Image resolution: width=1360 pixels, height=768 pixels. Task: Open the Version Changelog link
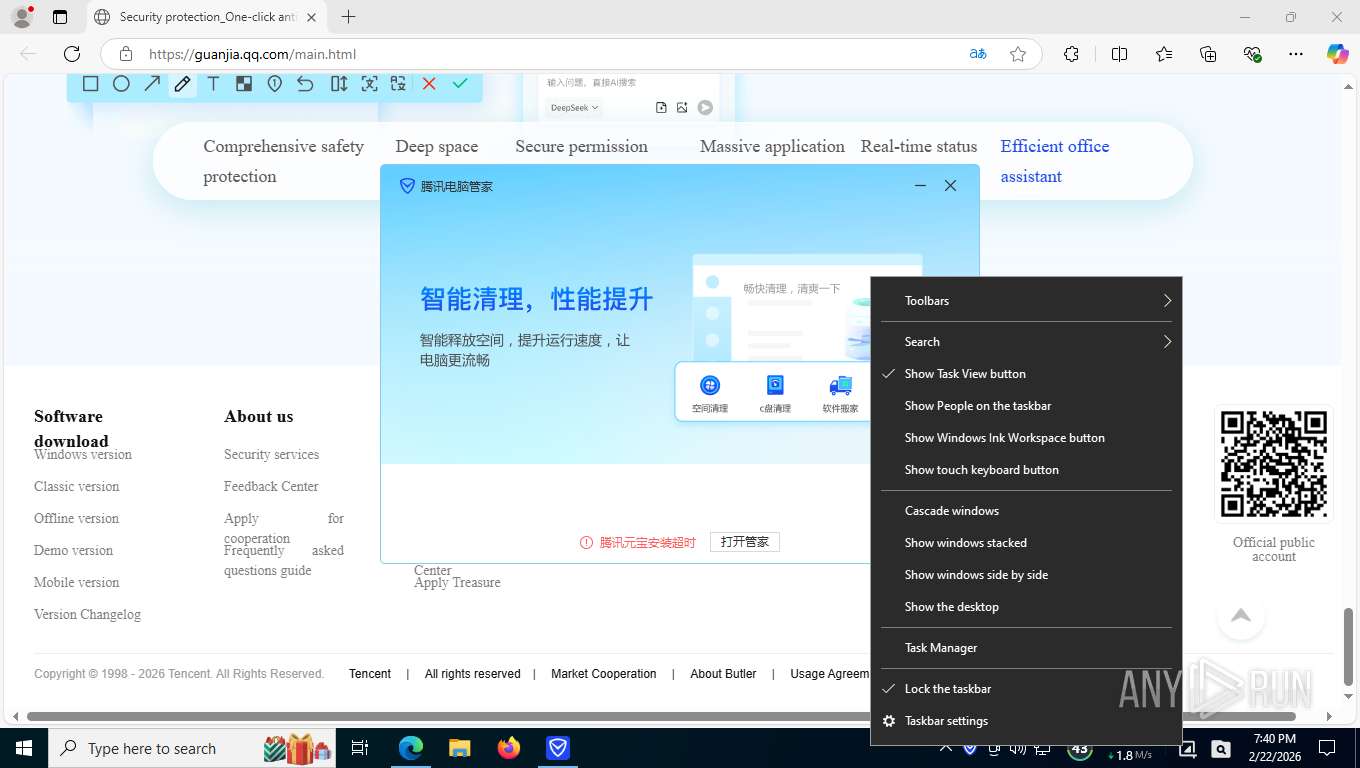tap(87, 614)
